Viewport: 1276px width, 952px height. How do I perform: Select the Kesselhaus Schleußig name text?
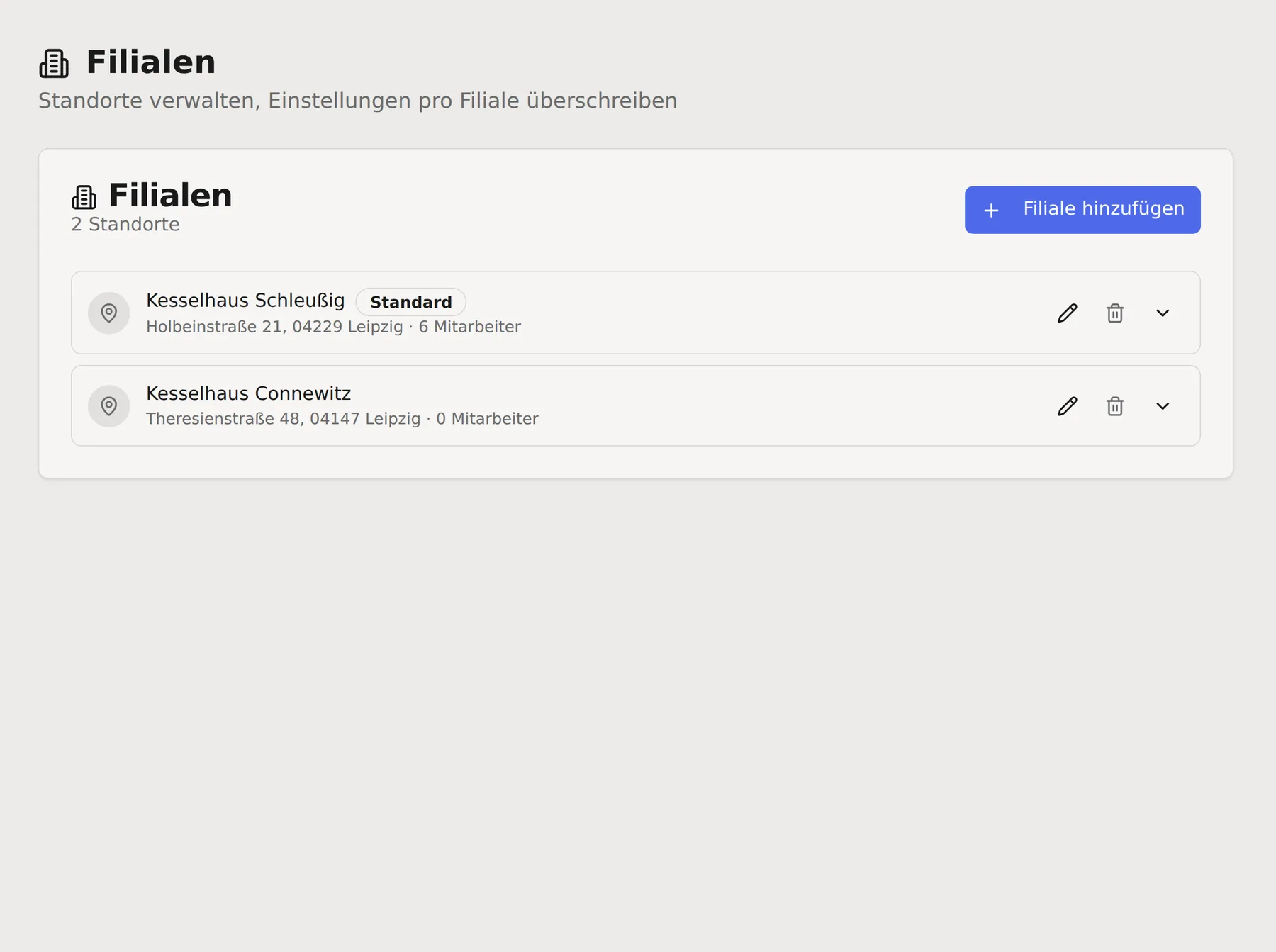coord(245,301)
